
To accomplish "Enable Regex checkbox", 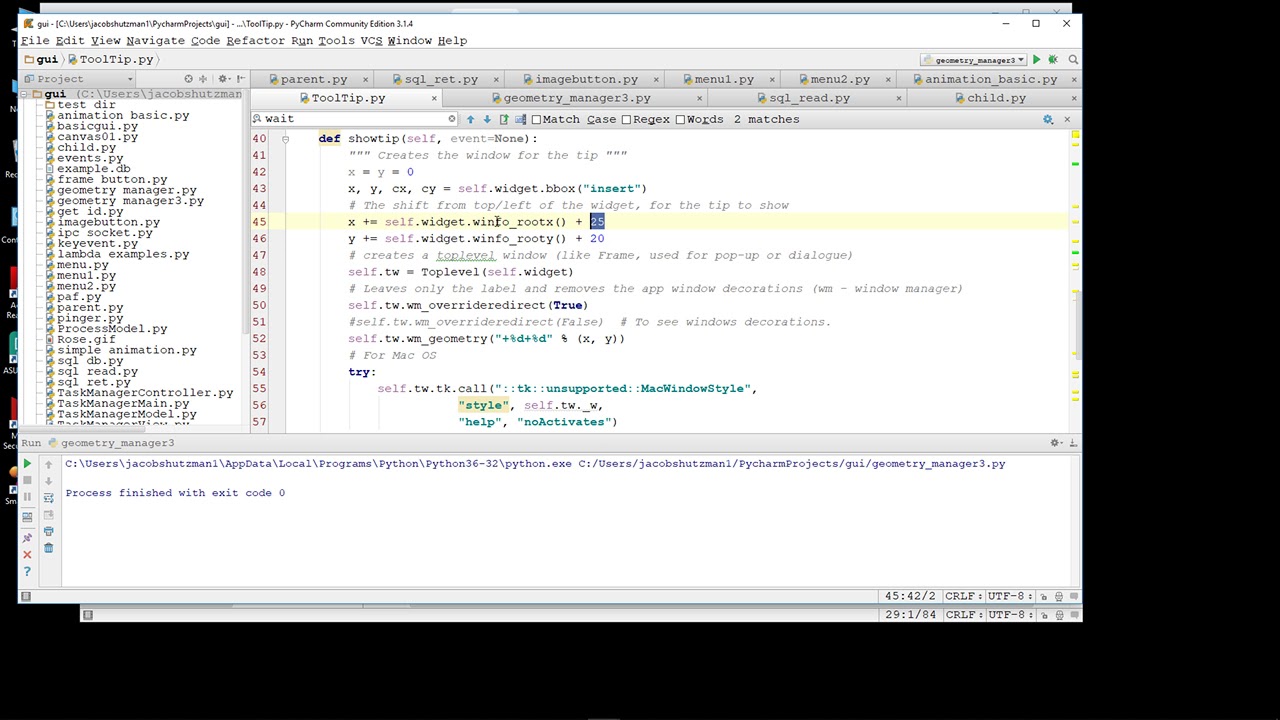I will click(x=626, y=119).
